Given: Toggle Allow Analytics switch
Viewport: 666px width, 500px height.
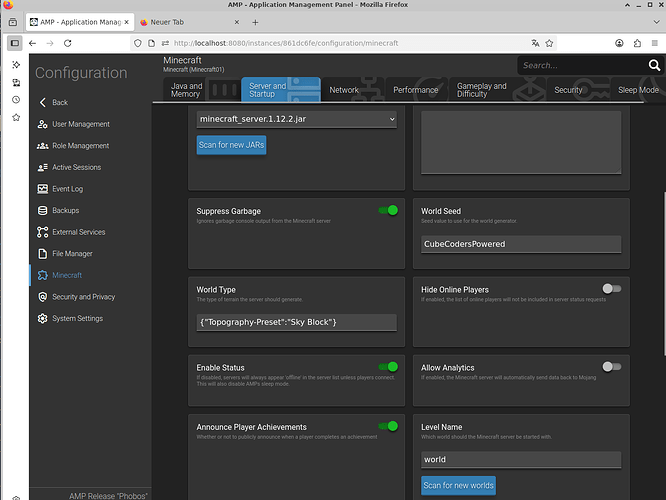Looking at the screenshot, I should coord(612,367).
